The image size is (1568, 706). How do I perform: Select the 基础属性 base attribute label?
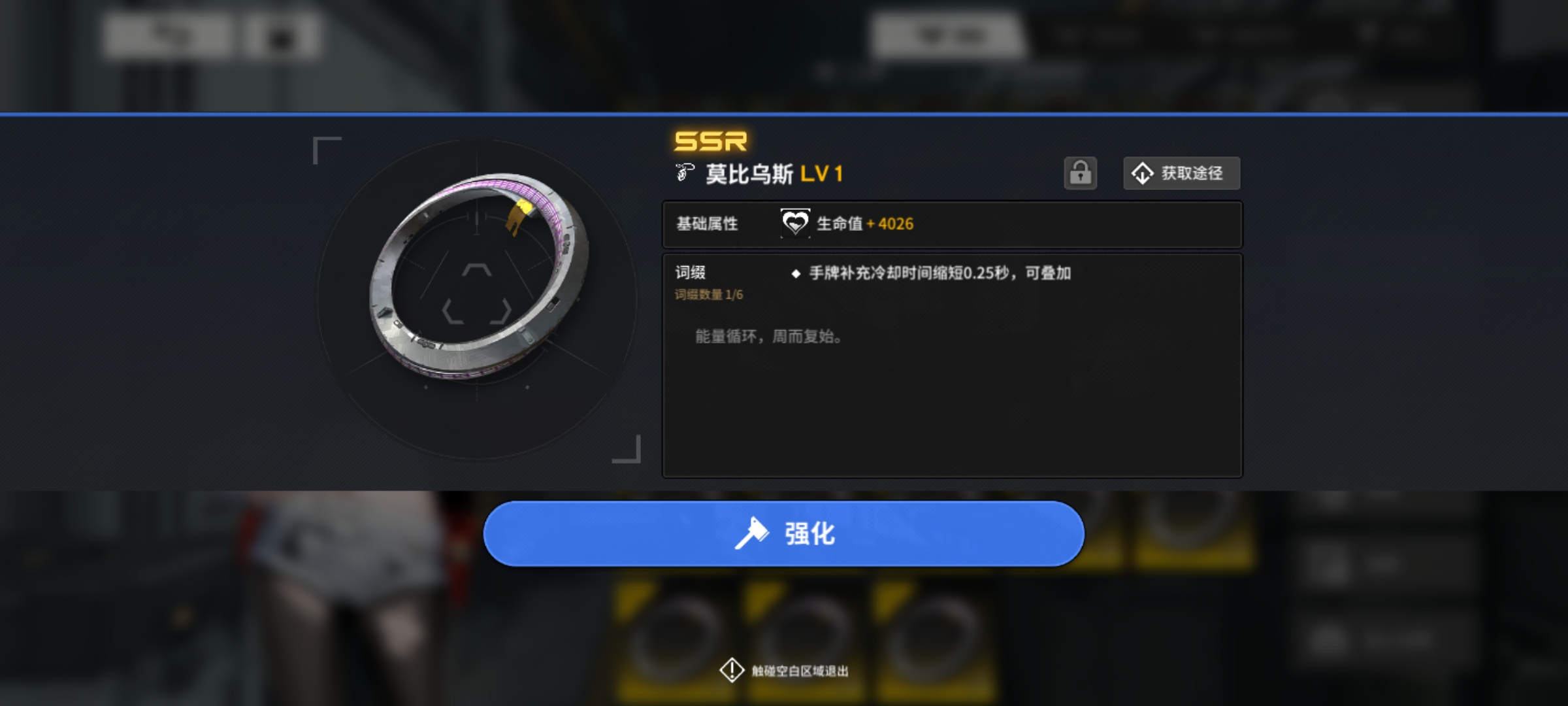(x=707, y=224)
